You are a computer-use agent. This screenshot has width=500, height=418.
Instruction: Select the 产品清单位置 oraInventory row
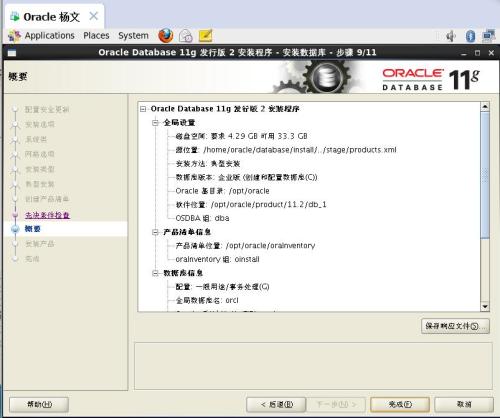pos(245,245)
